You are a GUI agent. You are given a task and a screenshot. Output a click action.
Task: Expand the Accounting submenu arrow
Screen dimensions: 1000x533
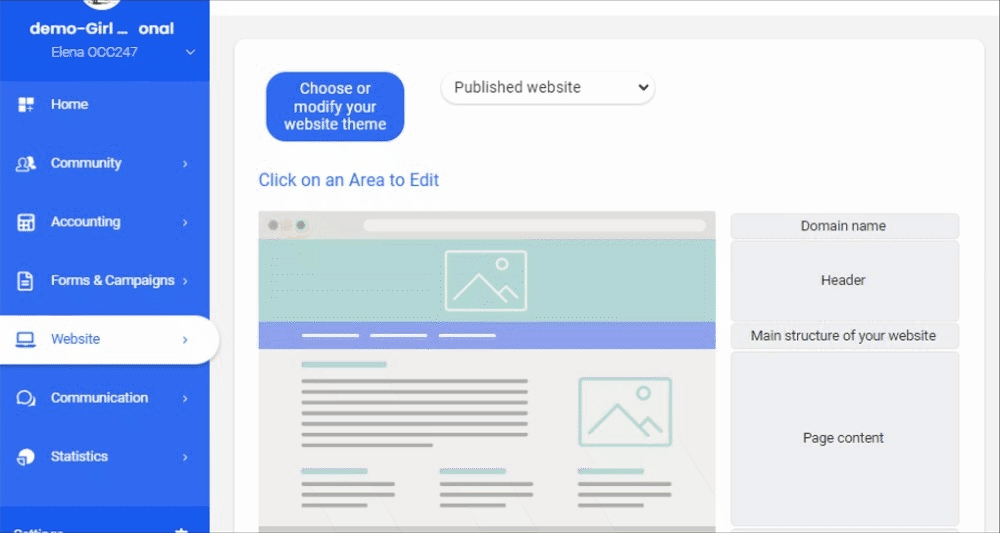click(x=185, y=222)
